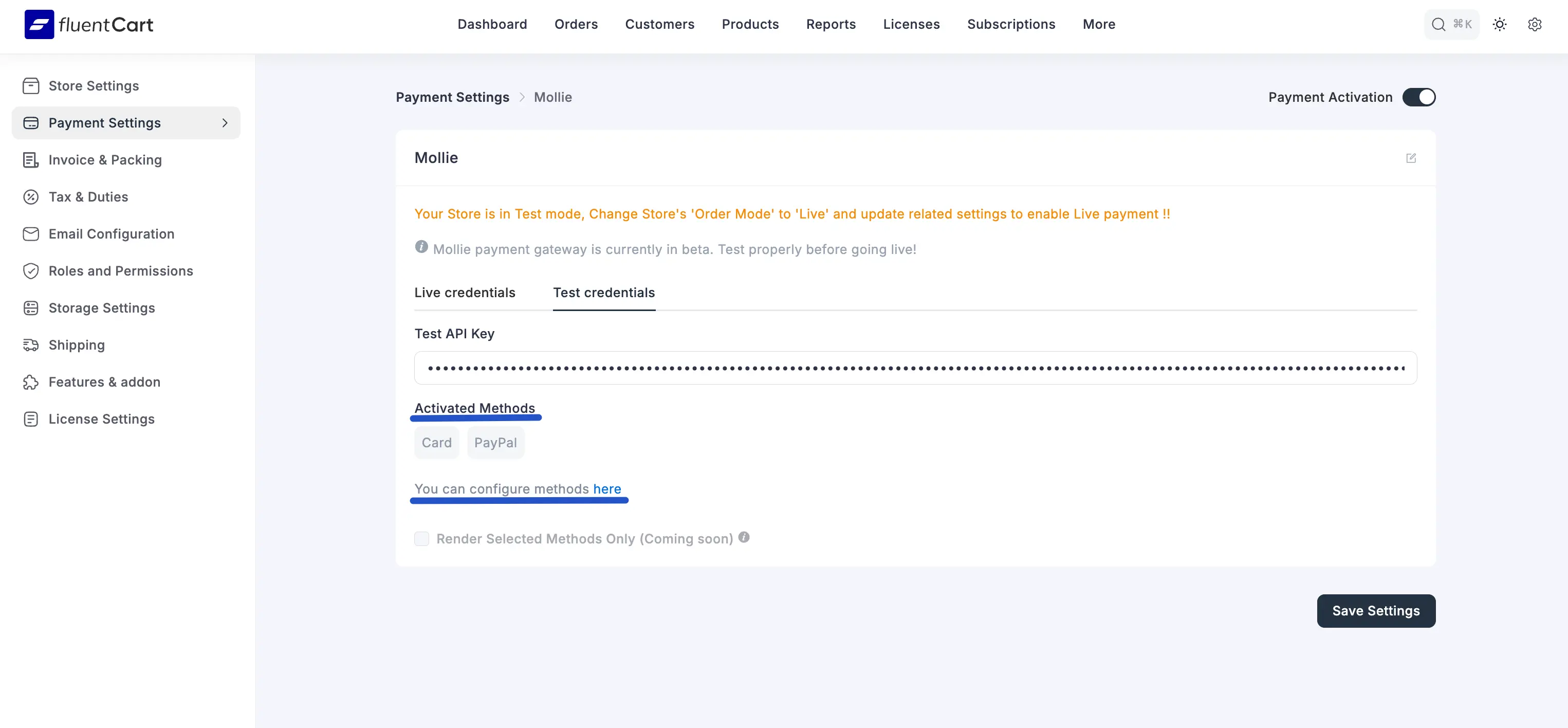Open the gear settings icon

pyautogui.click(x=1535, y=24)
